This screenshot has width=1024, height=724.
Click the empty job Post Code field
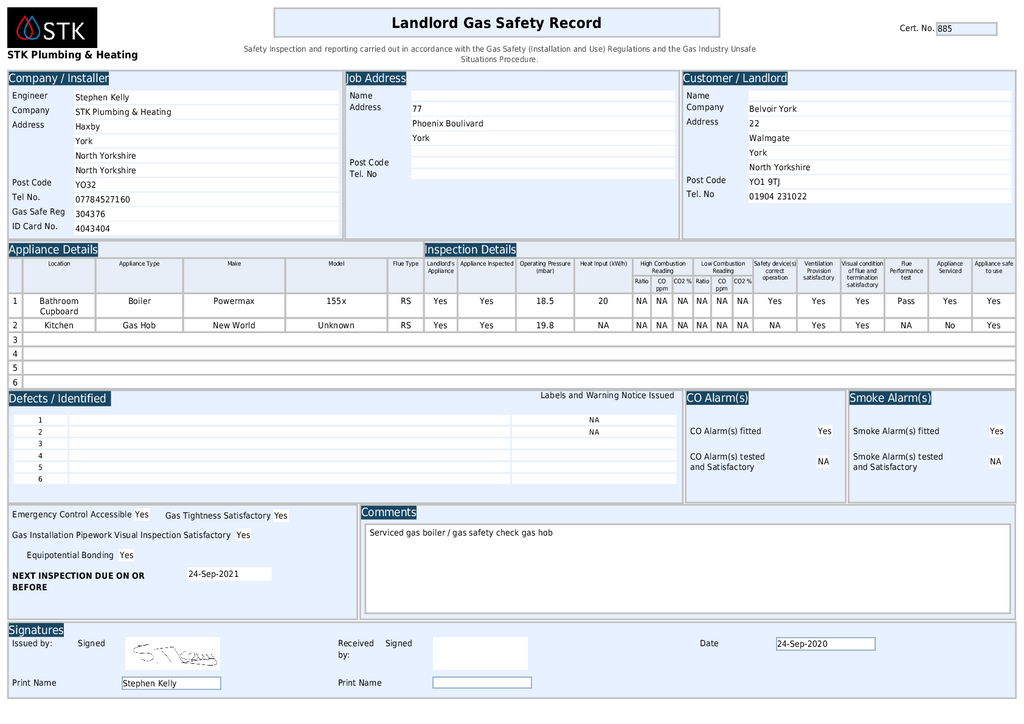click(543, 163)
